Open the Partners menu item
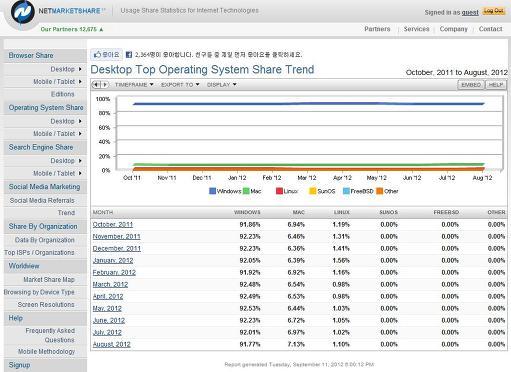This screenshot has height=372, width=511. (377, 29)
